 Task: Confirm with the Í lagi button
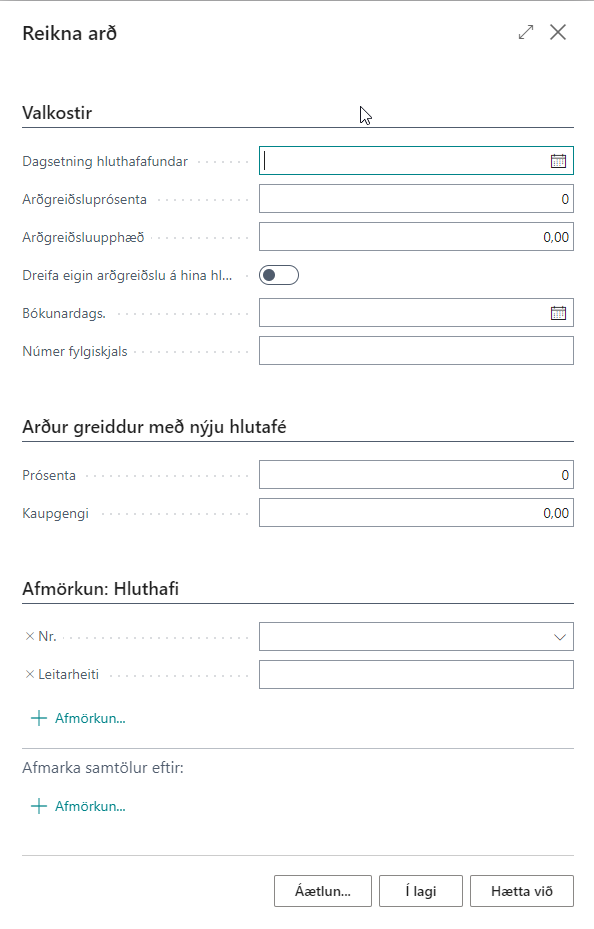pos(420,891)
